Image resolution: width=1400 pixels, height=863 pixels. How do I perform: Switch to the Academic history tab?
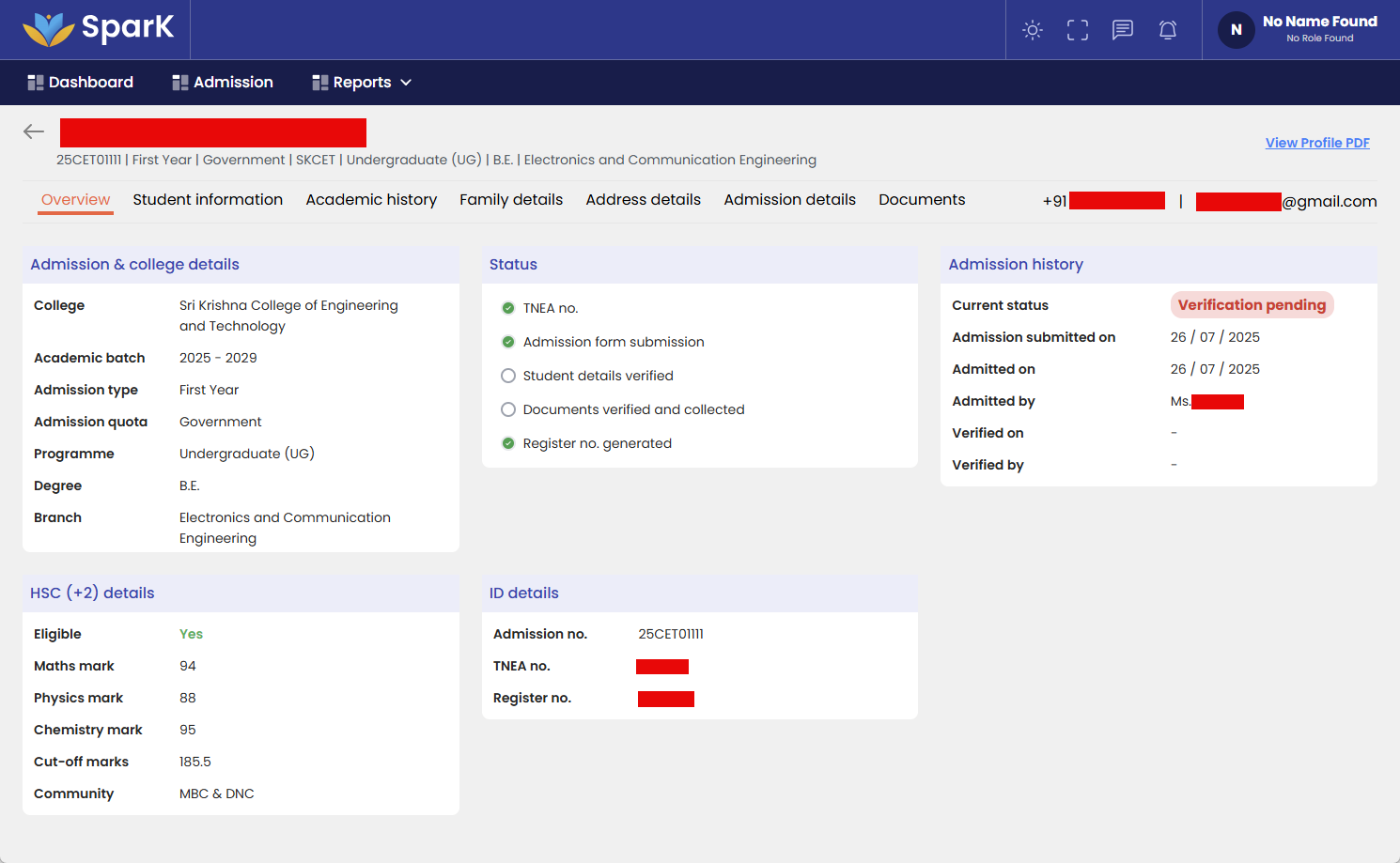pyautogui.click(x=371, y=199)
